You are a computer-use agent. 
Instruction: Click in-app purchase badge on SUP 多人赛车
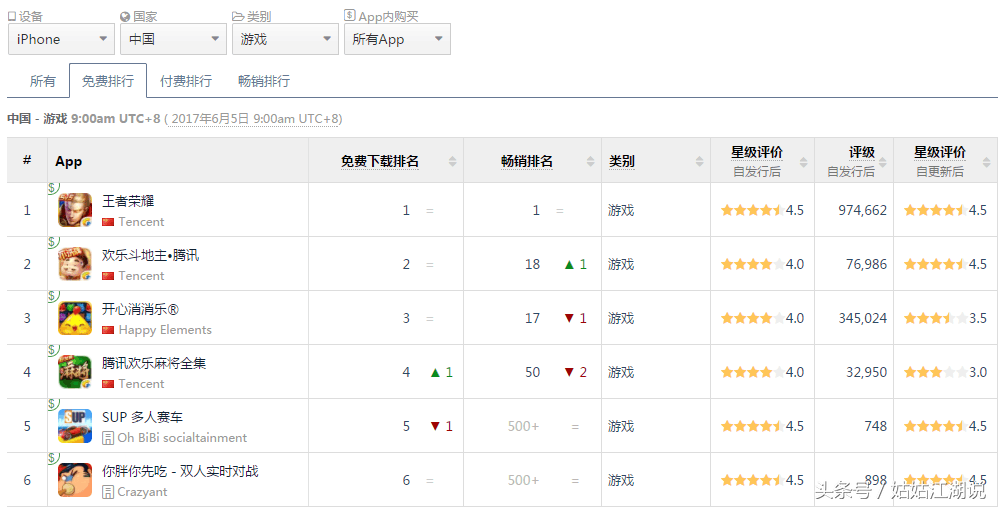[x=53, y=404]
